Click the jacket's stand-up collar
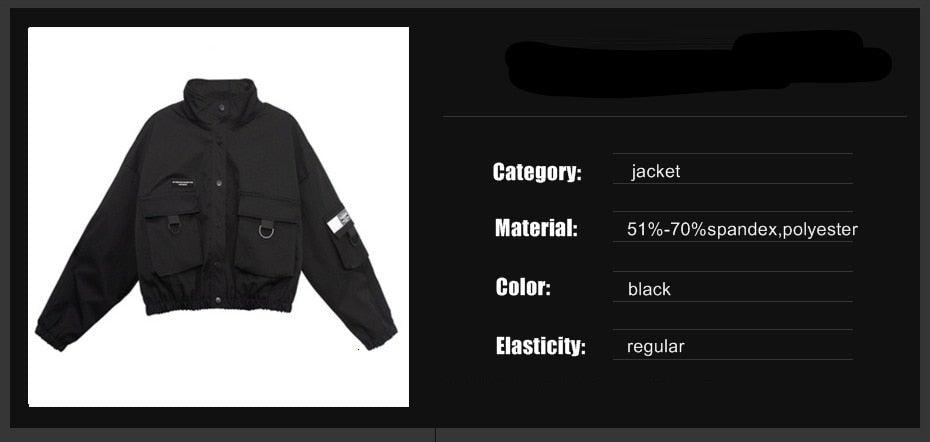The height and width of the screenshot is (442, 930). [x=222, y=100]
